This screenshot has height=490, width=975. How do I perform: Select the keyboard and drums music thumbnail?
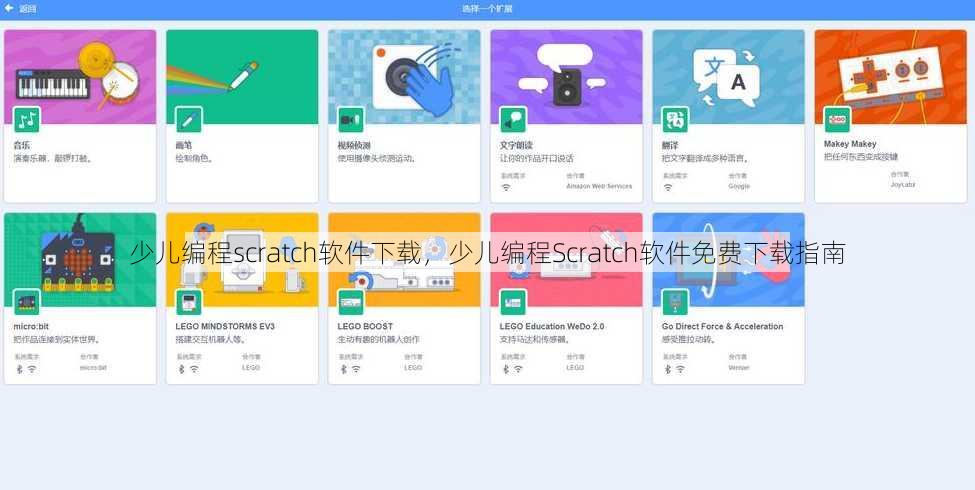(80, 76)
